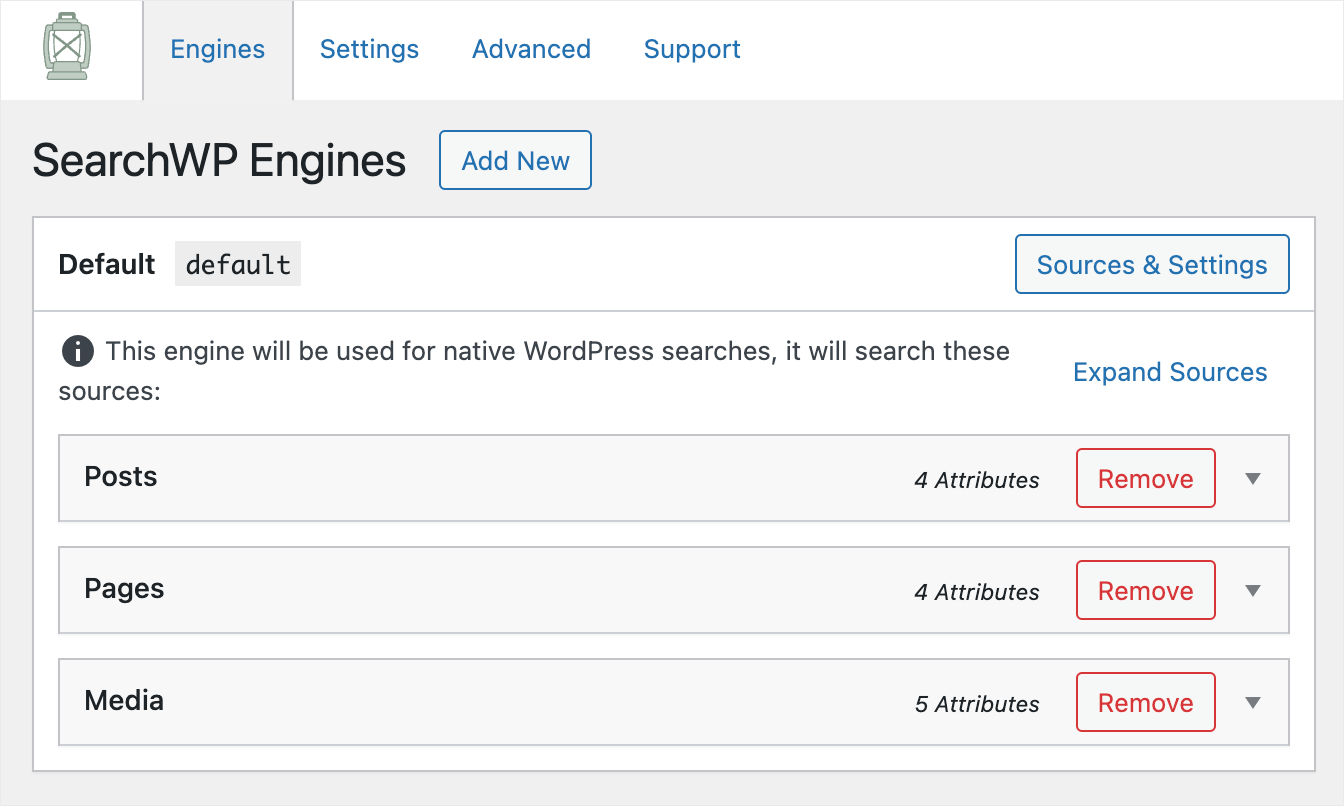Click '4 Attributes' in the Posts row
1344x806 pixels.
coord(977,480)
